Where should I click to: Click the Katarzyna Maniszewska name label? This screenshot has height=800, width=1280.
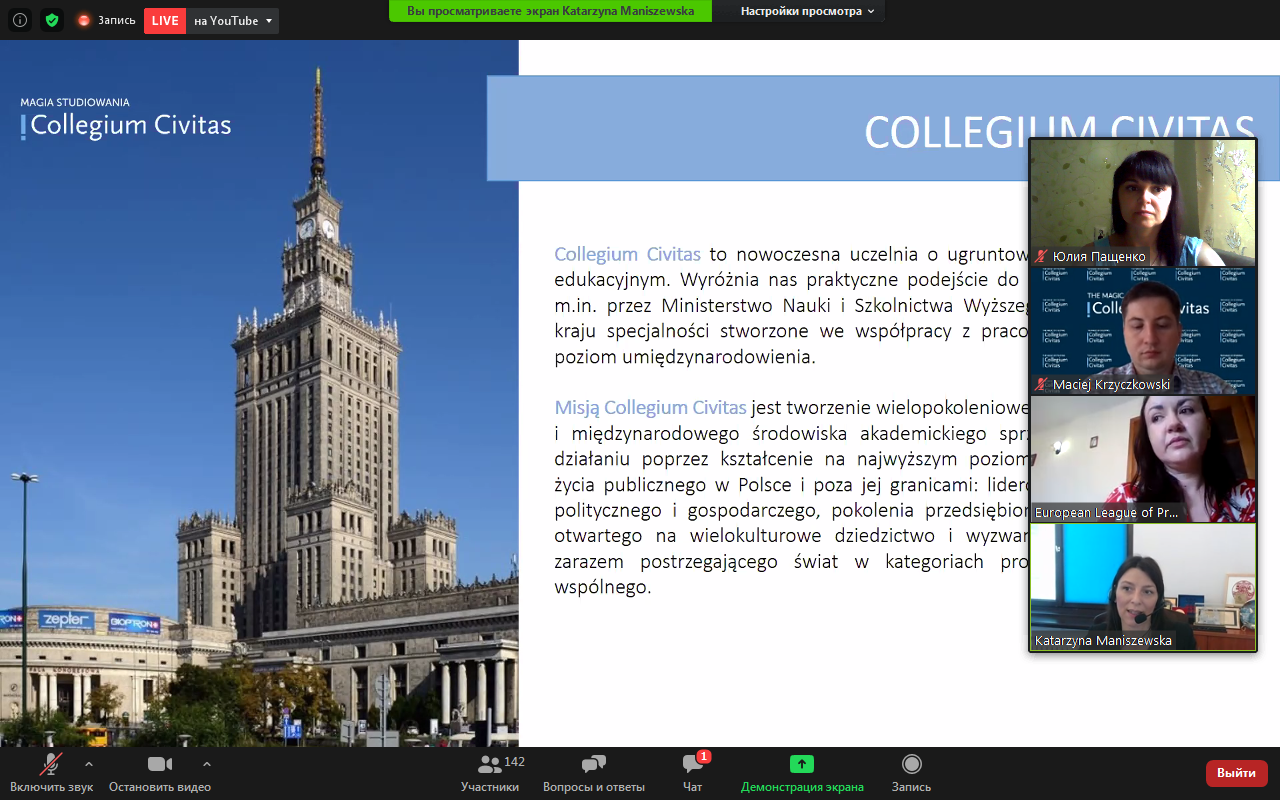coord(1103,641)
